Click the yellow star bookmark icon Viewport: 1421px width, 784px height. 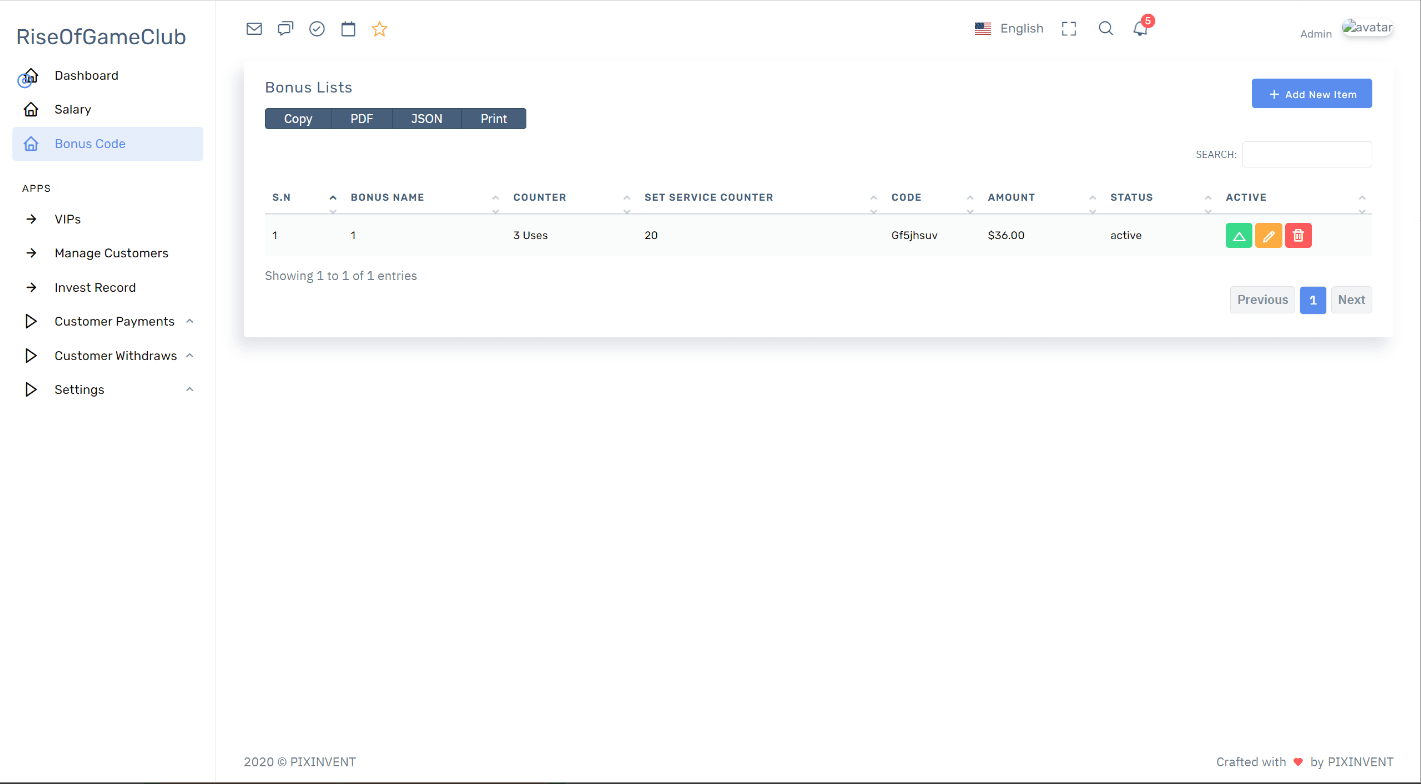[x=379, y=29]
